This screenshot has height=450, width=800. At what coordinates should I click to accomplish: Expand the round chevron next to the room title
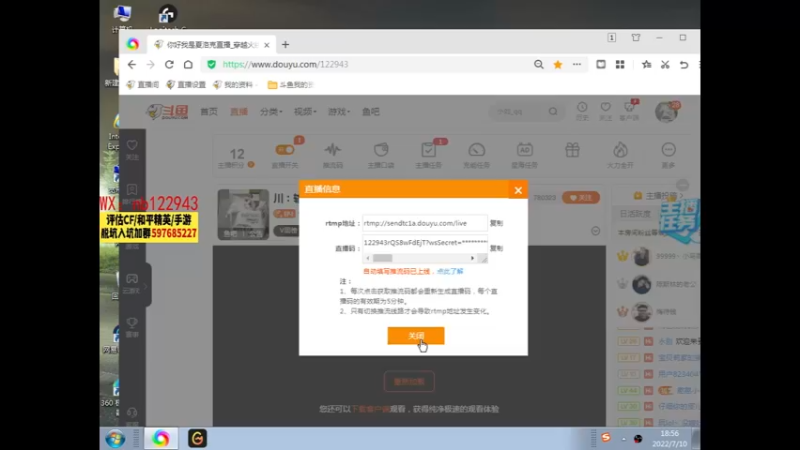[x=595, y=231]
